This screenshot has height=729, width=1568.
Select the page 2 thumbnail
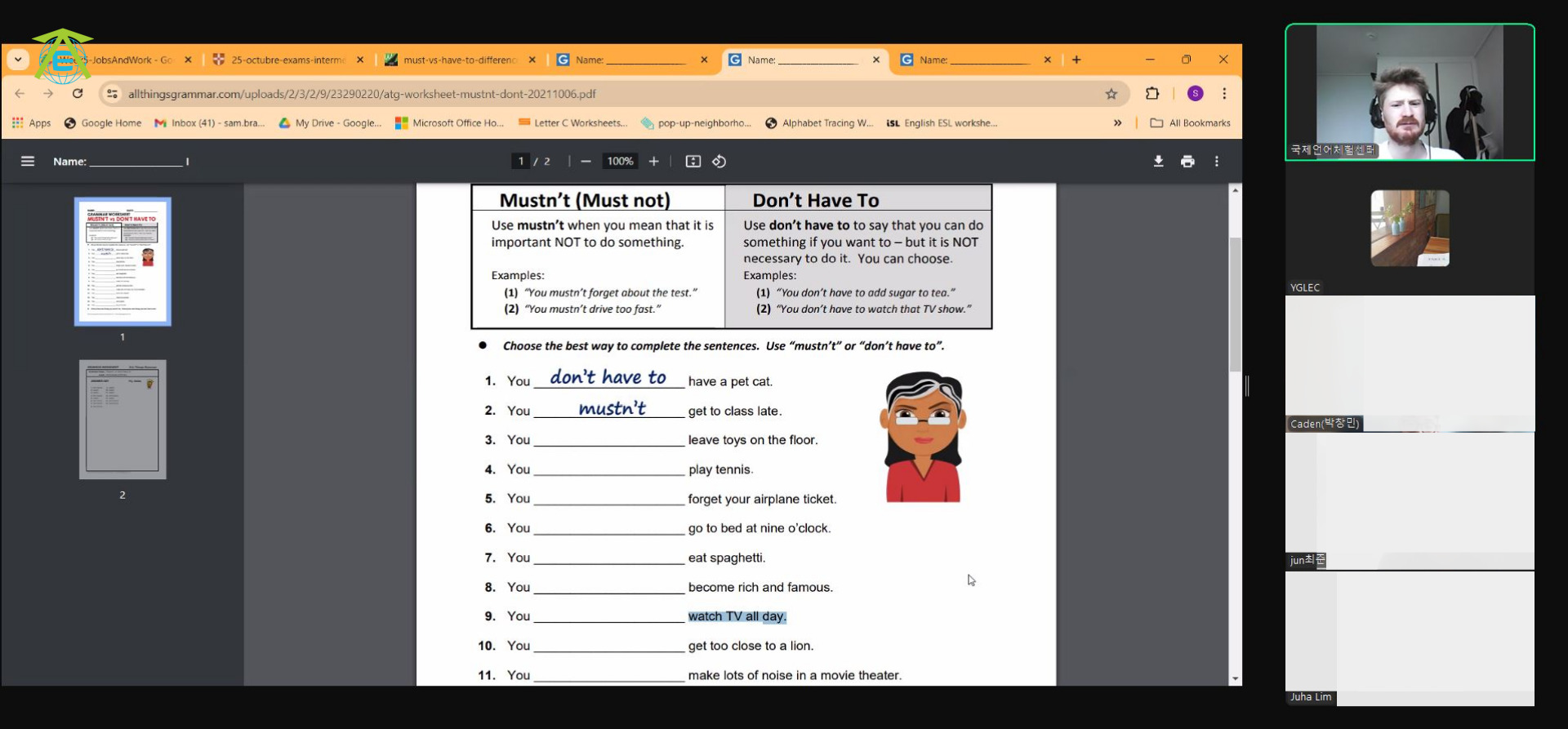point(122,419)
